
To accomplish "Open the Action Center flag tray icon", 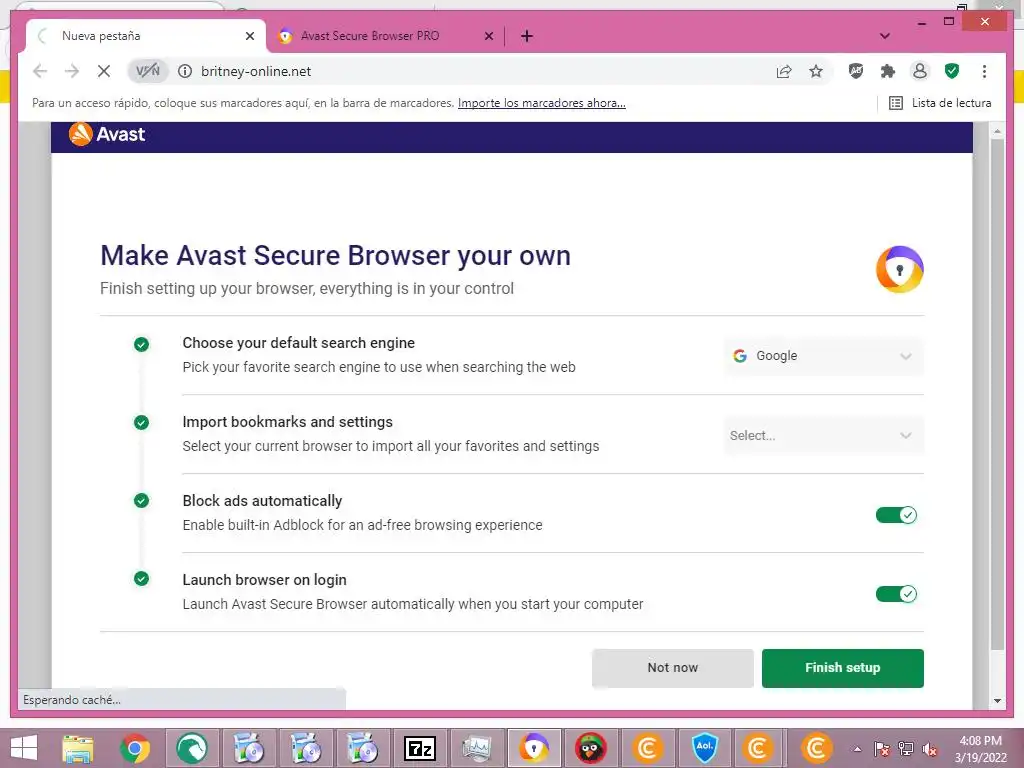I will (x=882, y=749).
